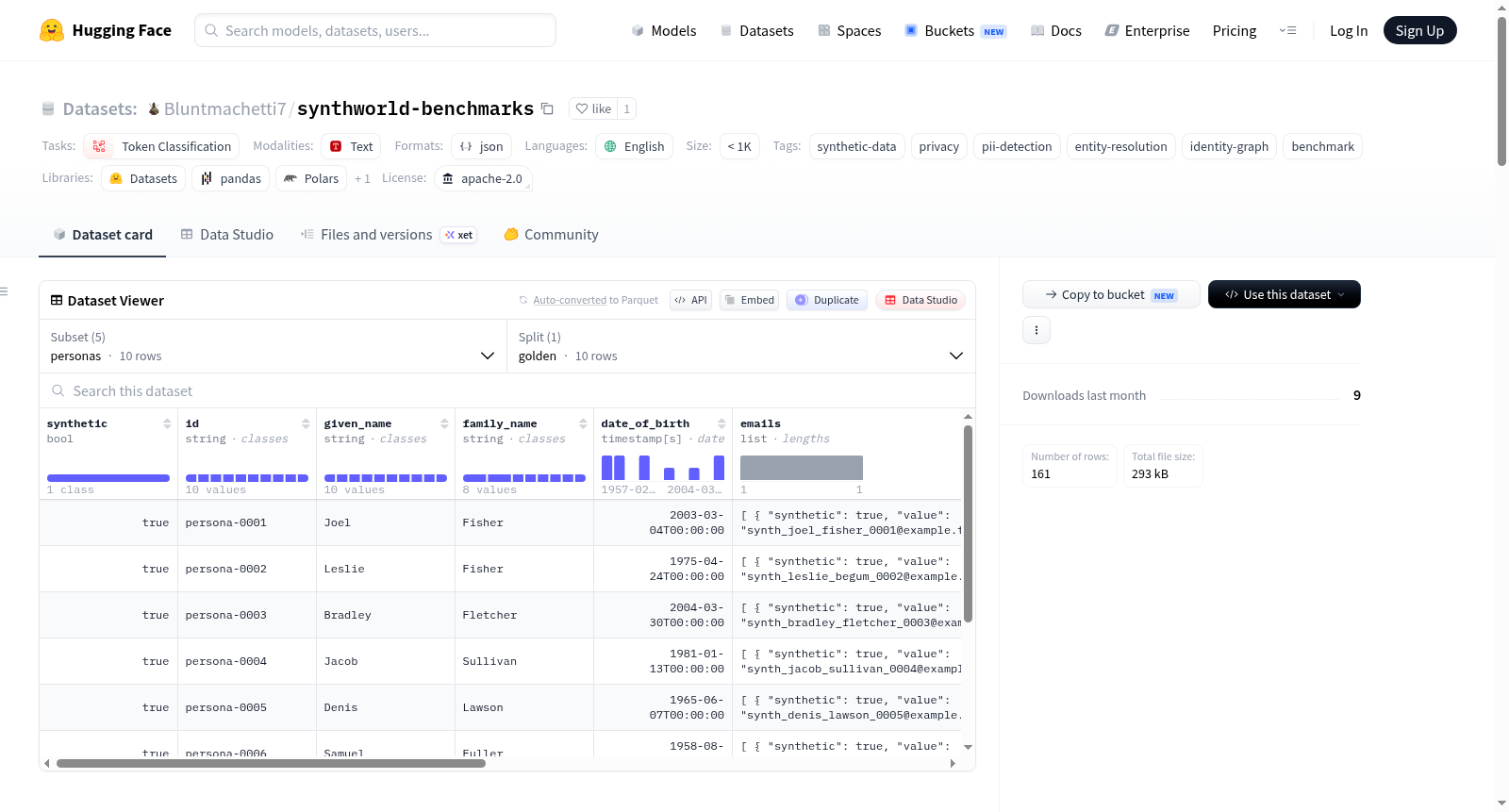Expand the Split golden dropdown
The width and height of the screenshot is (1509, 812).
741,346
